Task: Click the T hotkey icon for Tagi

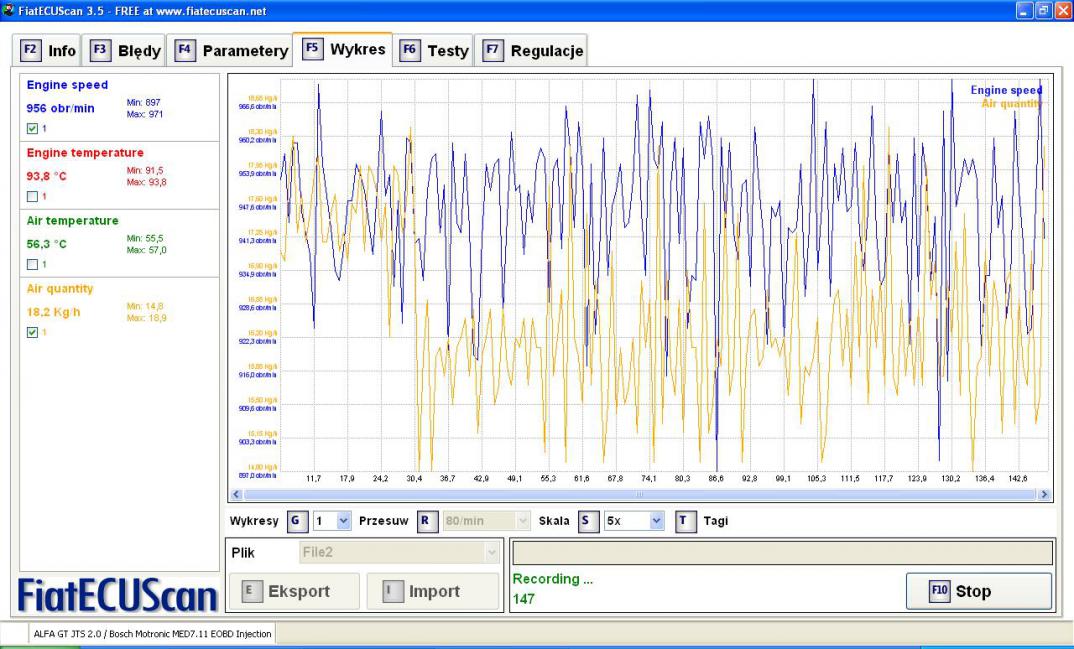Action: tap(685, 521)
